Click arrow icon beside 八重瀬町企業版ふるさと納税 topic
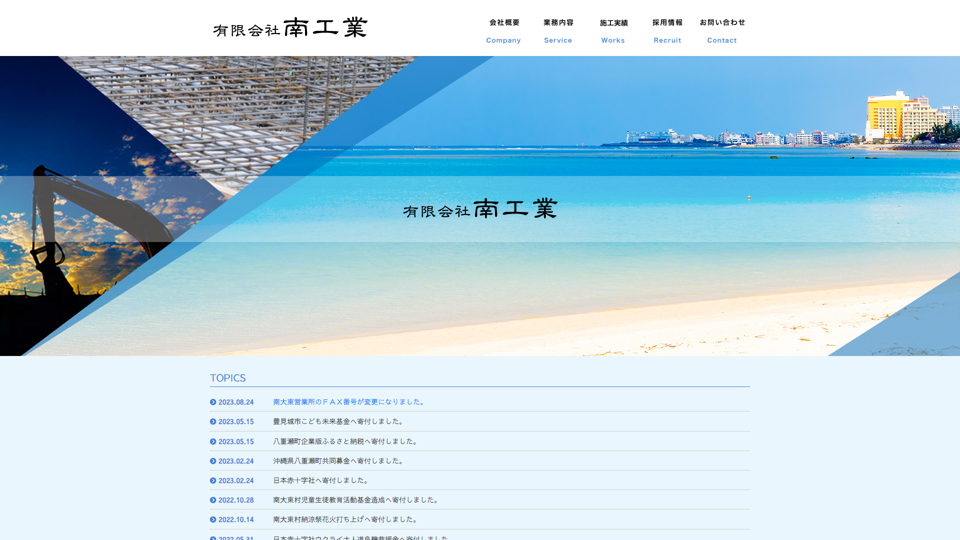Viewport: 960px width, 540px height. coord(213,441)
